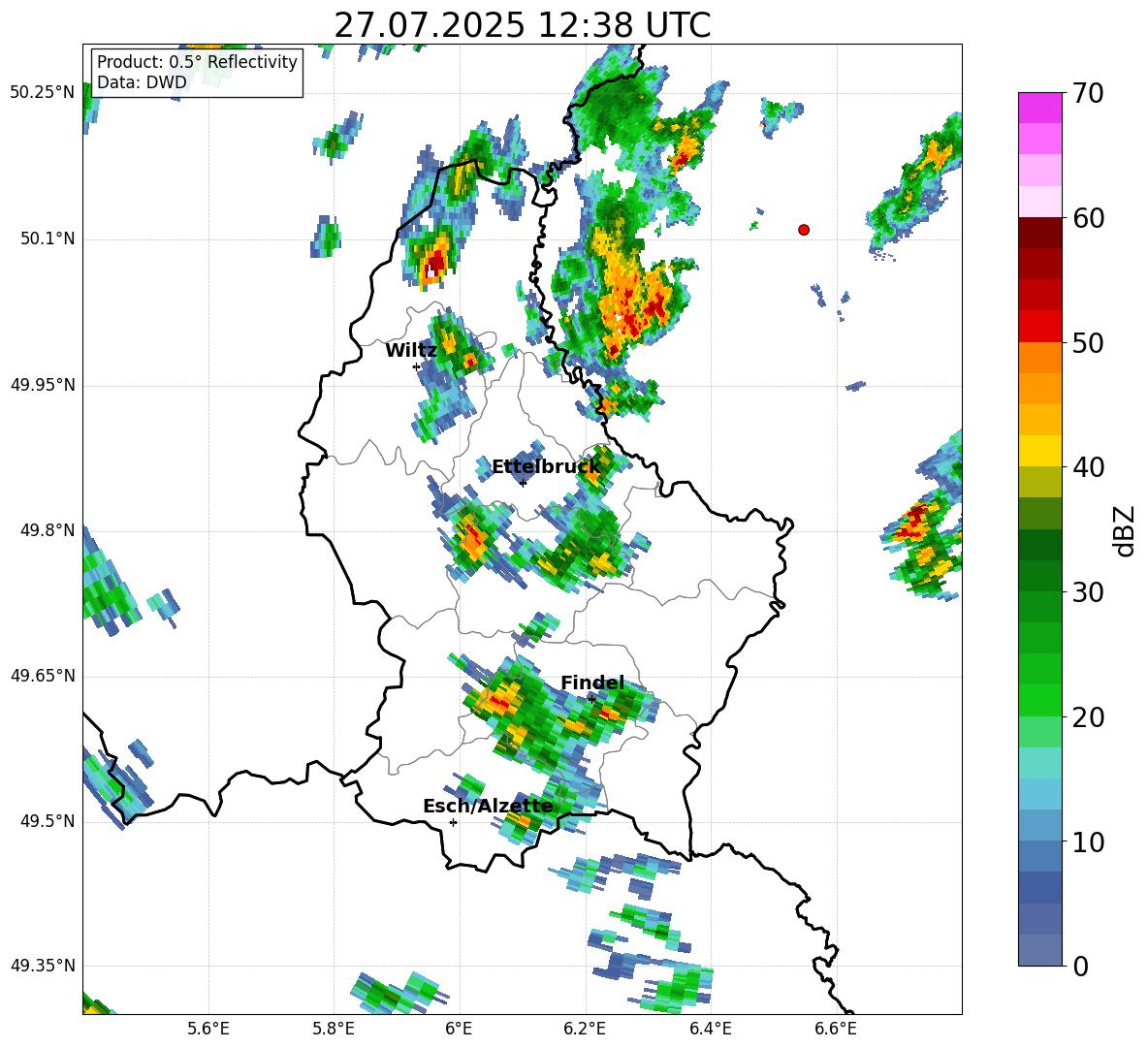The image size is (1148, 1048).
Task: Click the 5.8°E longitude label
Action: [334, 1029]
